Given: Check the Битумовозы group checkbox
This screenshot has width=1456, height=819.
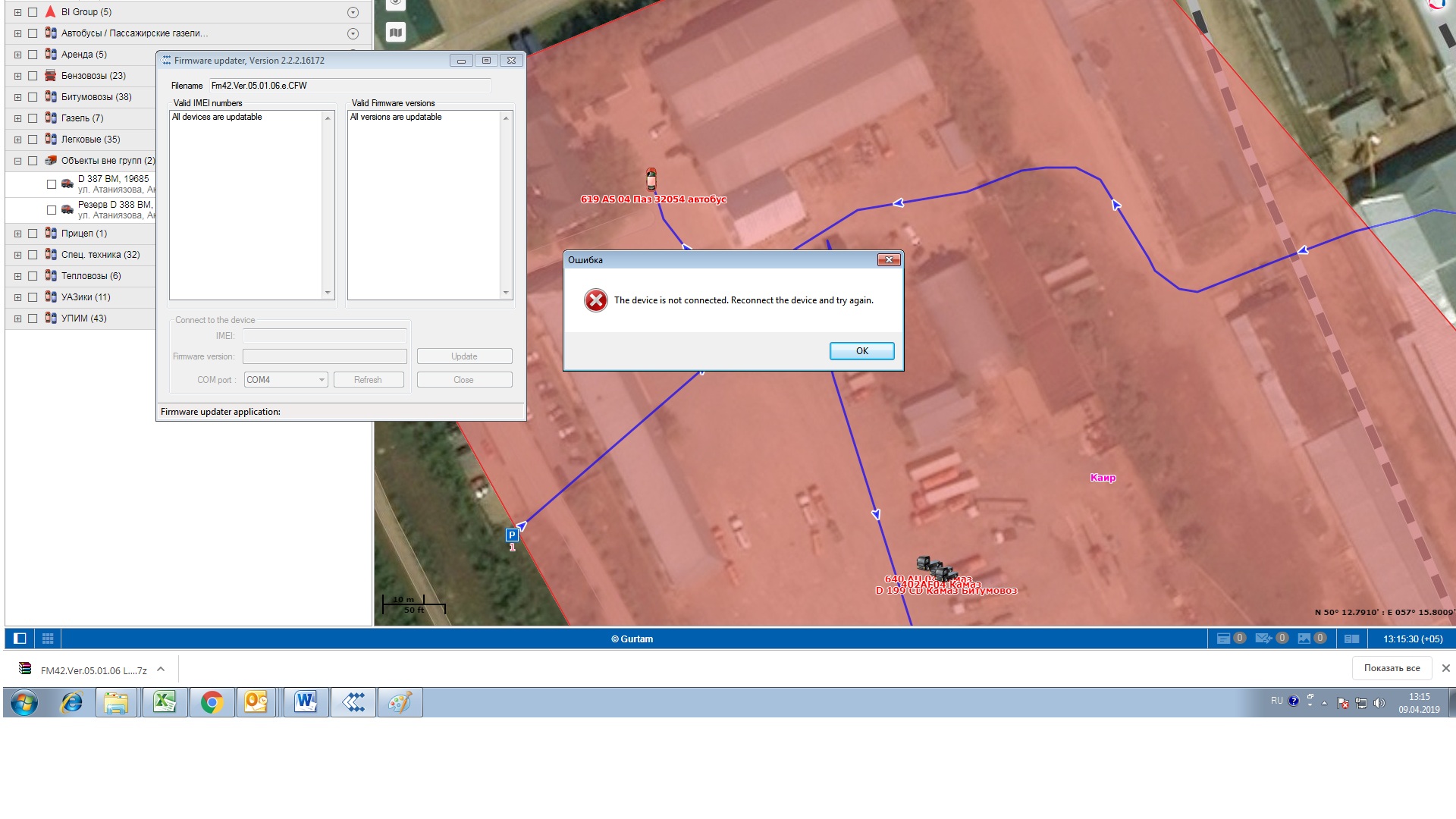Looking at the screenshot, I should [33, 97].
